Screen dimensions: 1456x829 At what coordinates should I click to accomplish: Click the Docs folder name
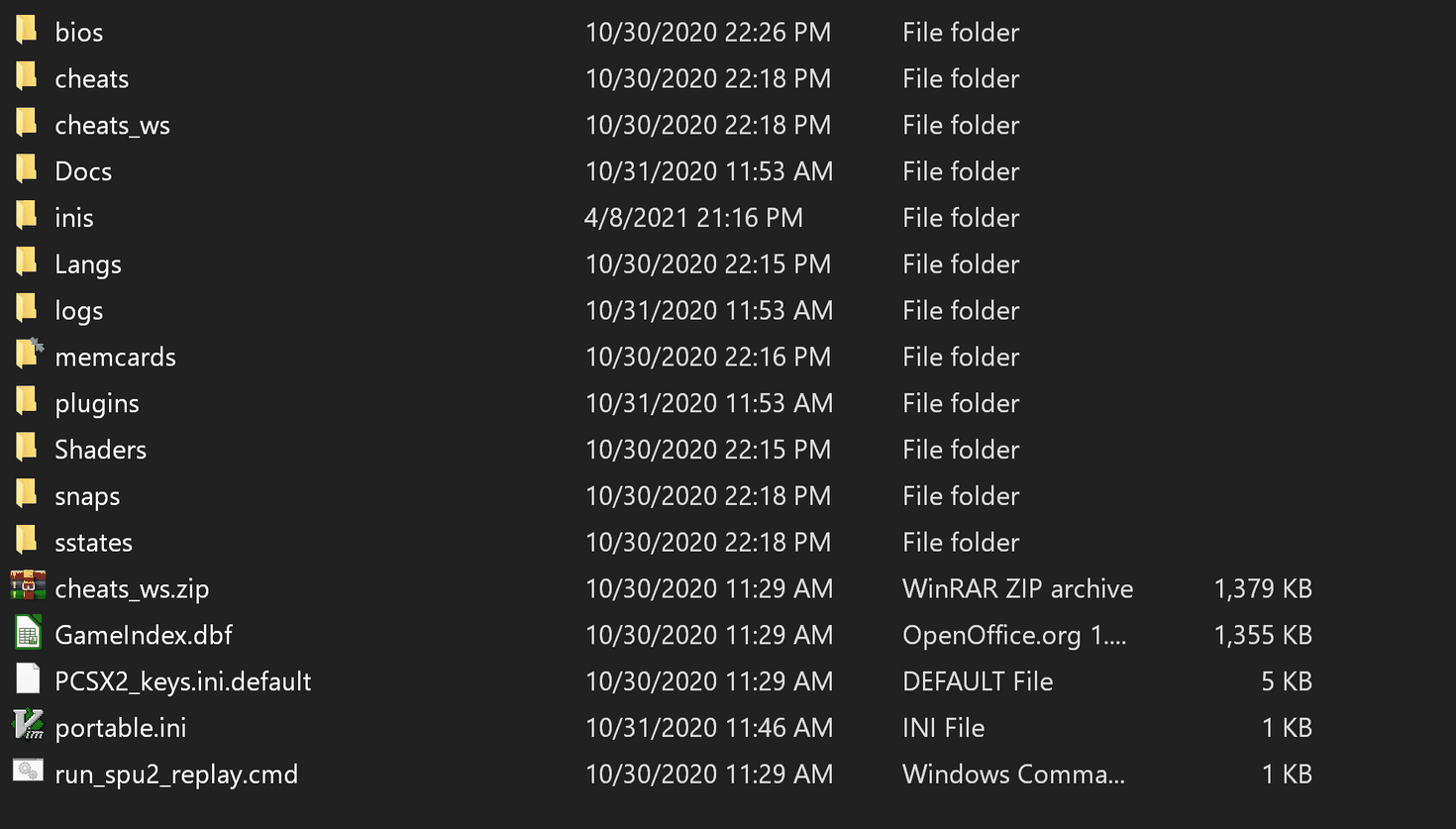click(x=83, y=171)
